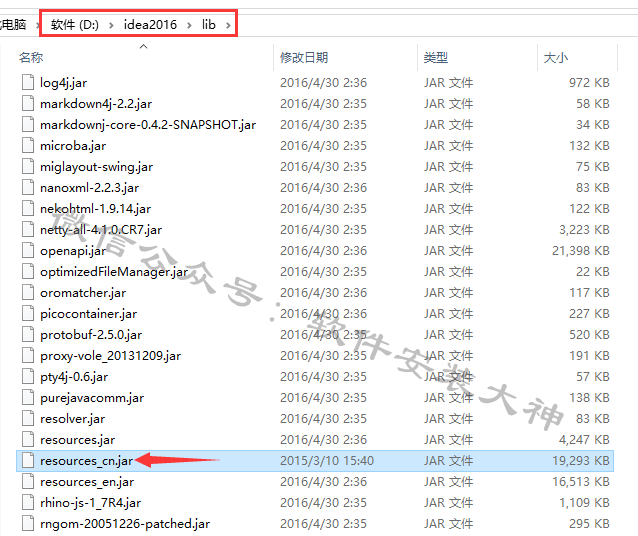This screenshot has width=638, height=536.
Task: Click the resolver.jar file icon
Action: [x=28, y=418]
